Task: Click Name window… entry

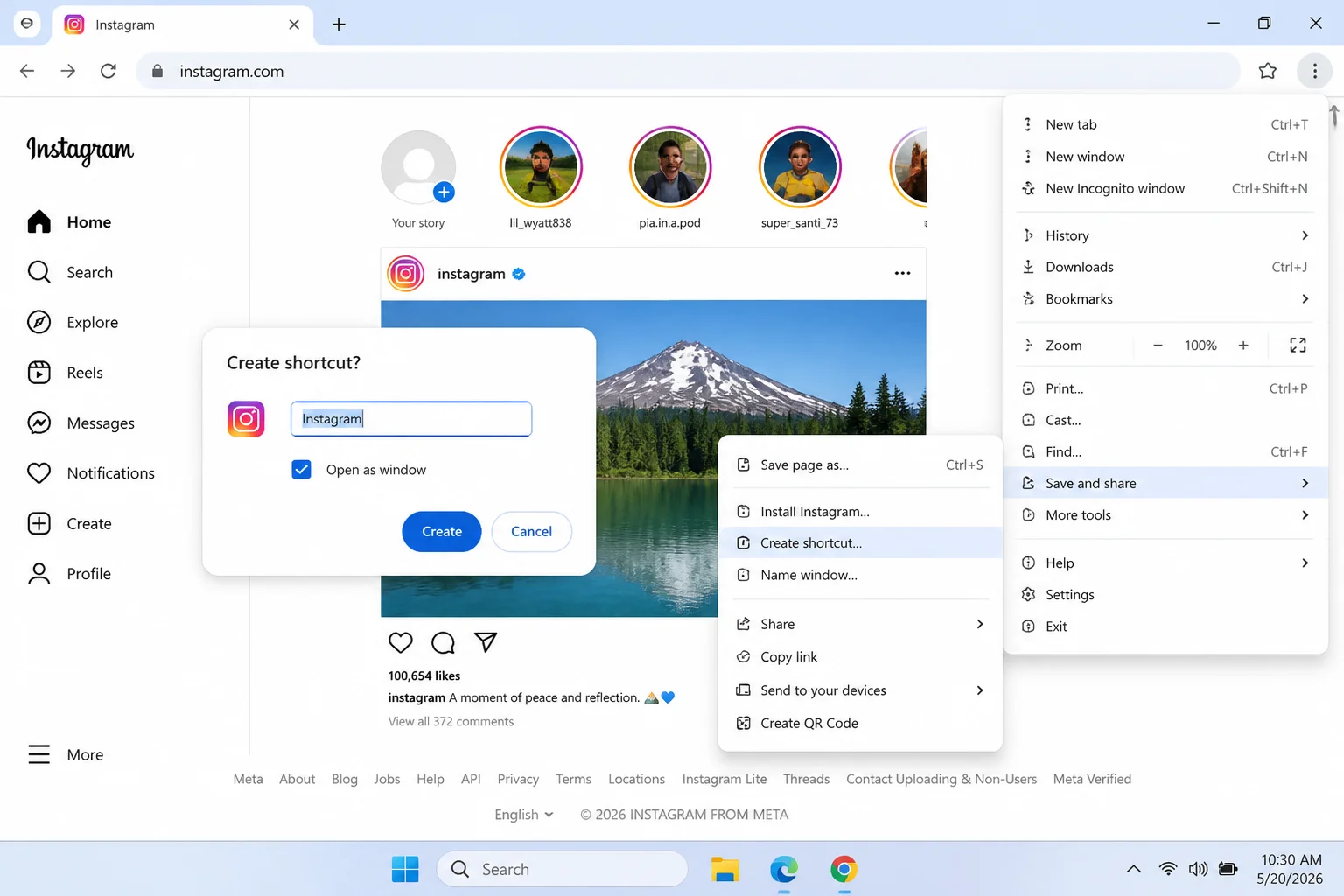Action: 860,575
